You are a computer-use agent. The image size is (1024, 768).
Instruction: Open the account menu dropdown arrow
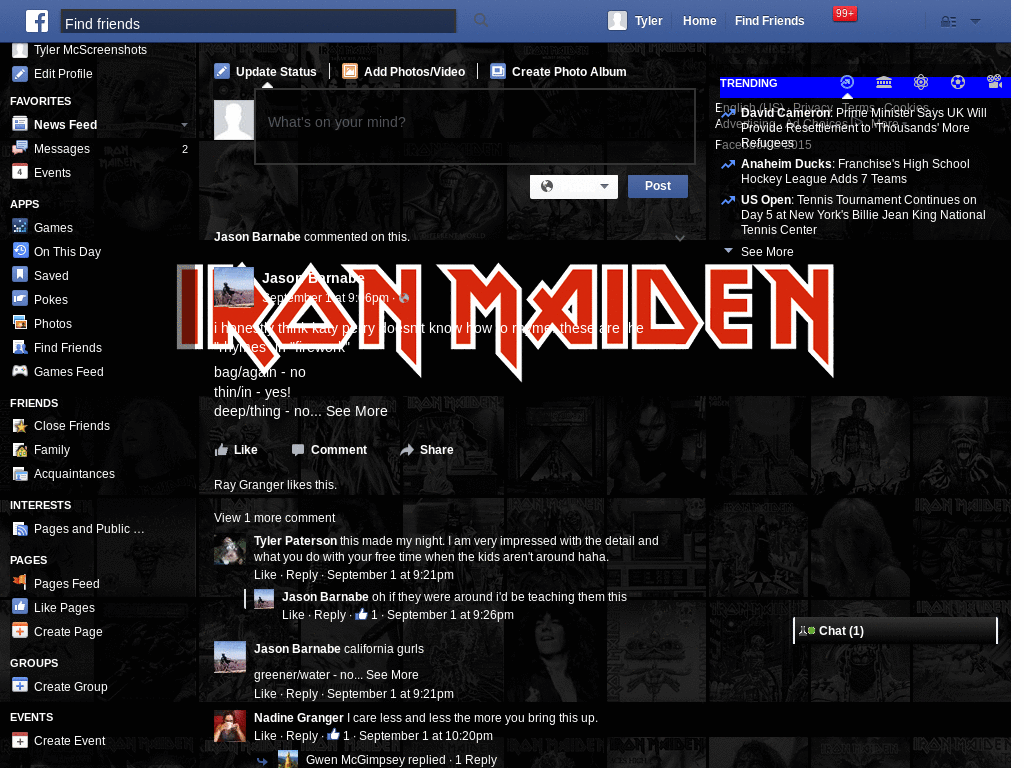tap(976, 22)
